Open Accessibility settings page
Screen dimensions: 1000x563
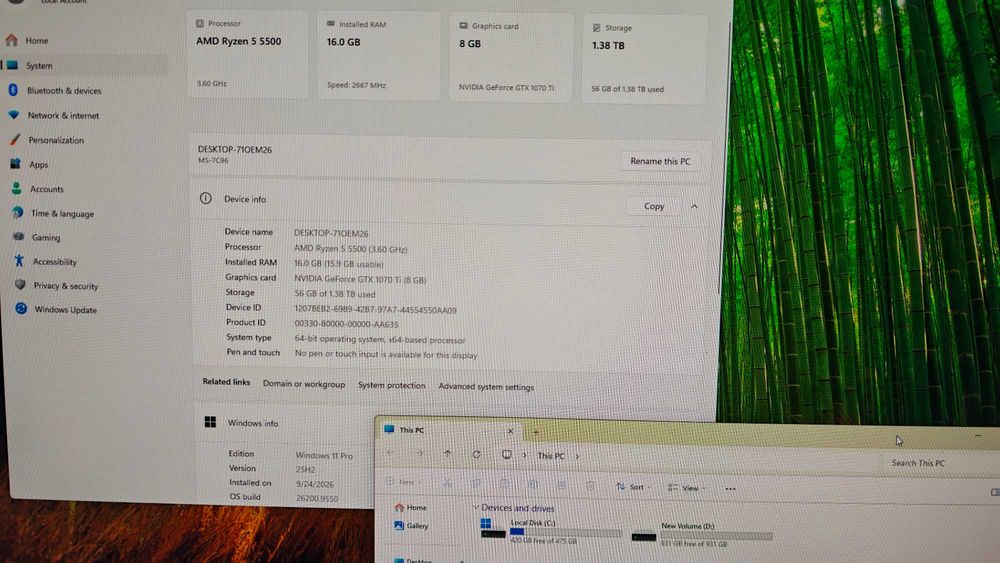pos(54,261)
